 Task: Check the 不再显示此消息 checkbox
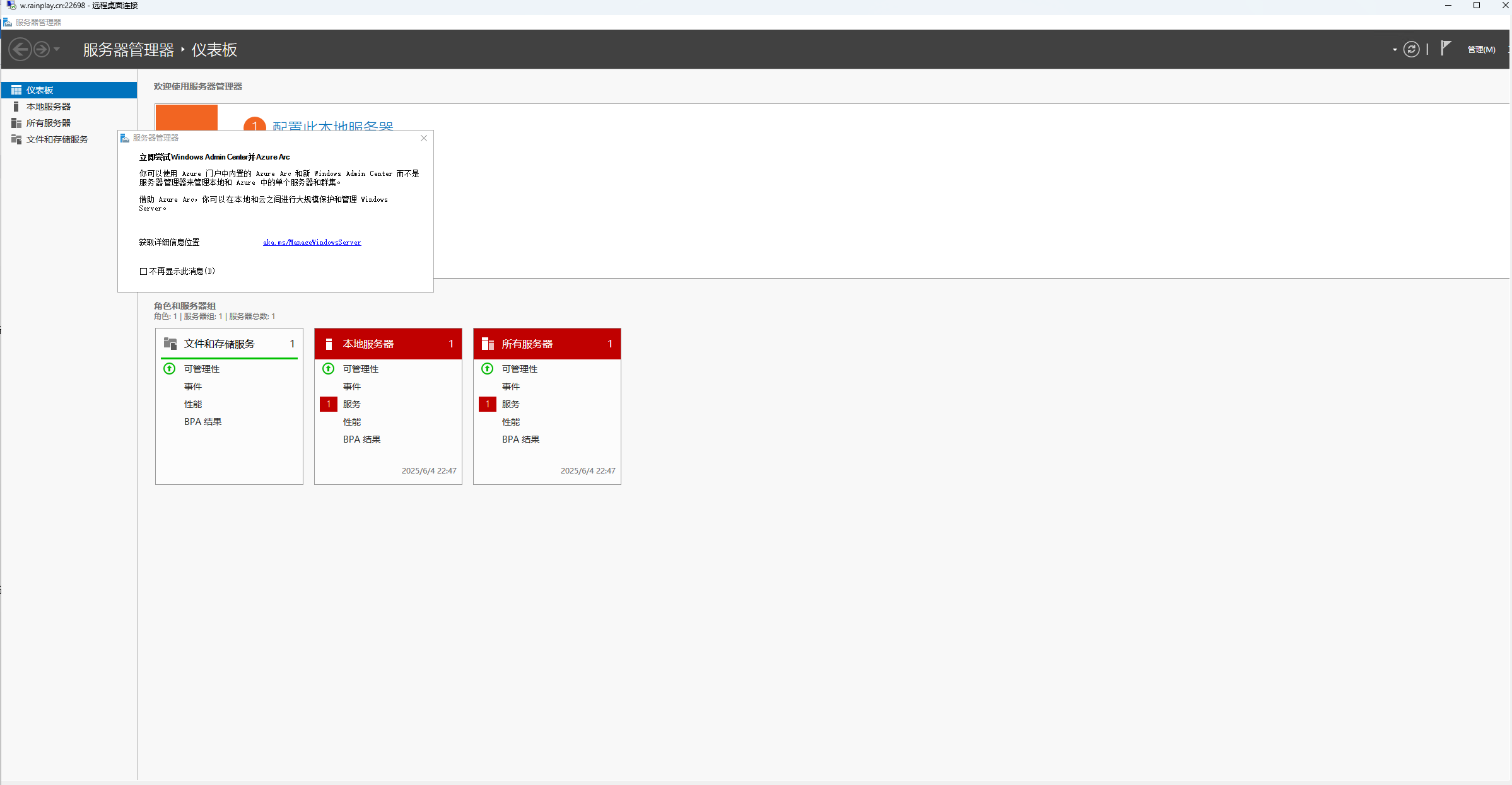[x=144, y=272]
